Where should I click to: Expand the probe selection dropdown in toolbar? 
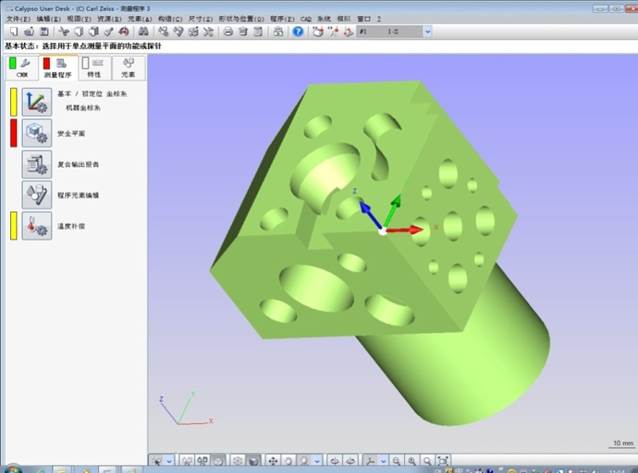(x=427, y=32)
